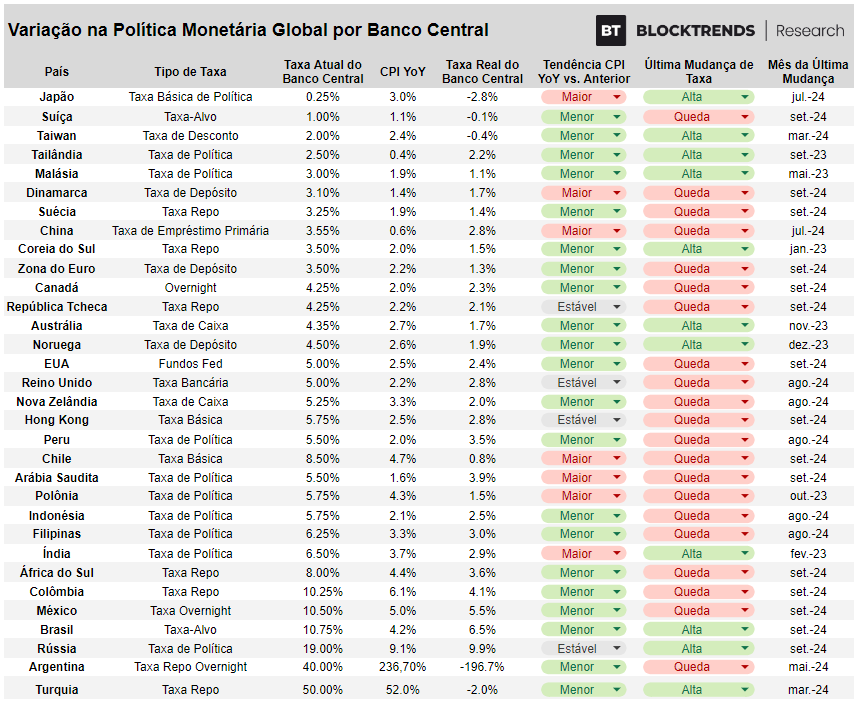Click the BT Blocktrends logo icon

point(611,30)
